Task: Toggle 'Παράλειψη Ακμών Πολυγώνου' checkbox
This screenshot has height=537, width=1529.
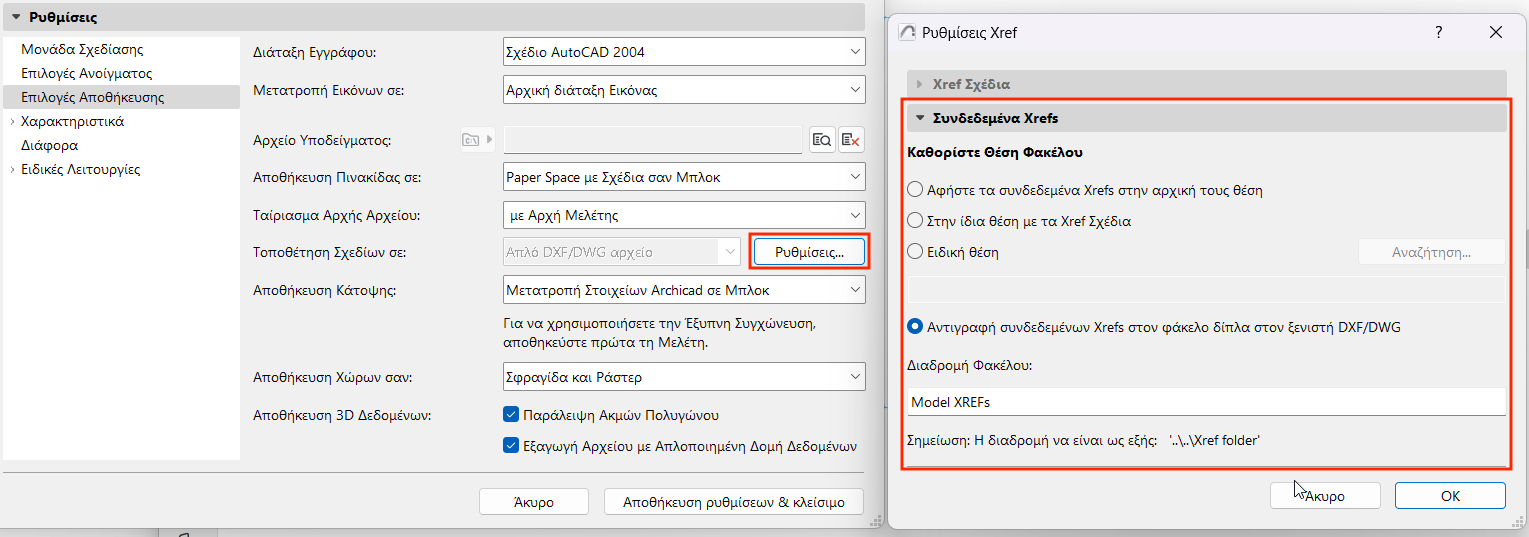Action: (510, 414)
